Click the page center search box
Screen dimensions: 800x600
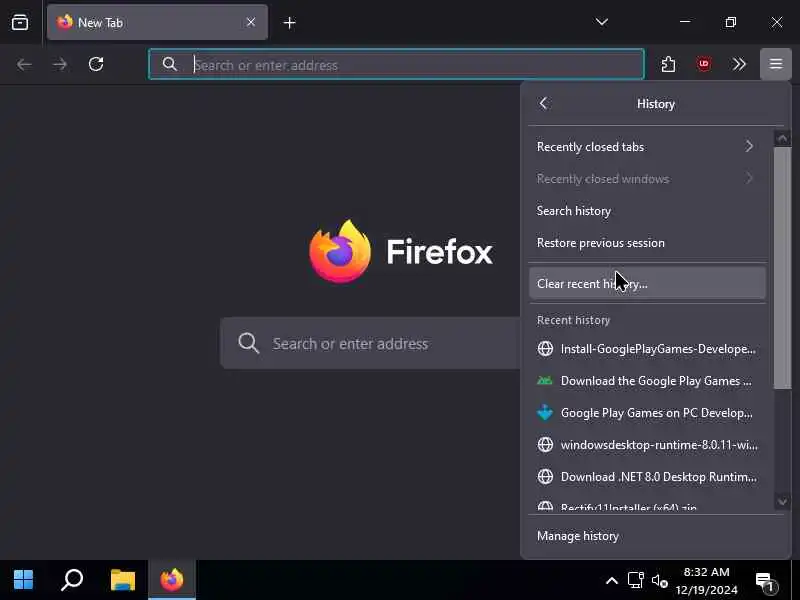point(371,343)
